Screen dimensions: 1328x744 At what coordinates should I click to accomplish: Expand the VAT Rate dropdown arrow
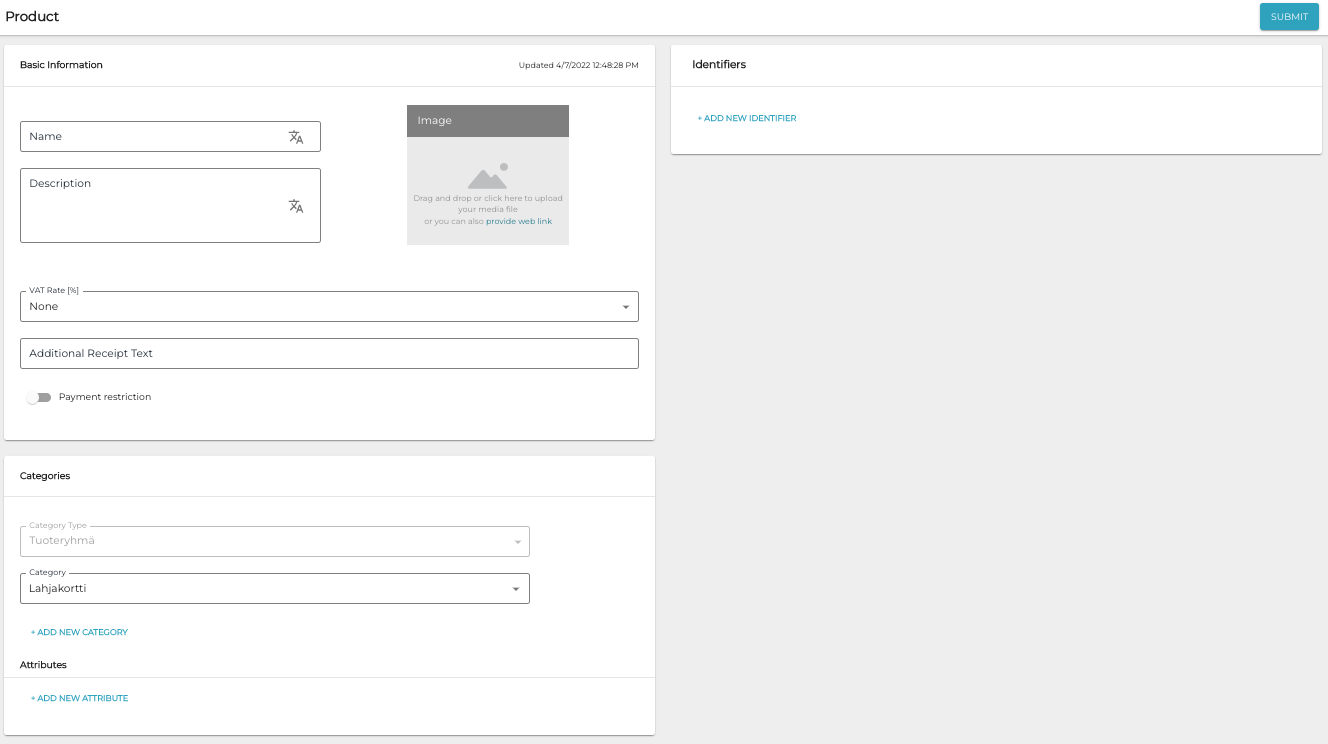[626, 307]
